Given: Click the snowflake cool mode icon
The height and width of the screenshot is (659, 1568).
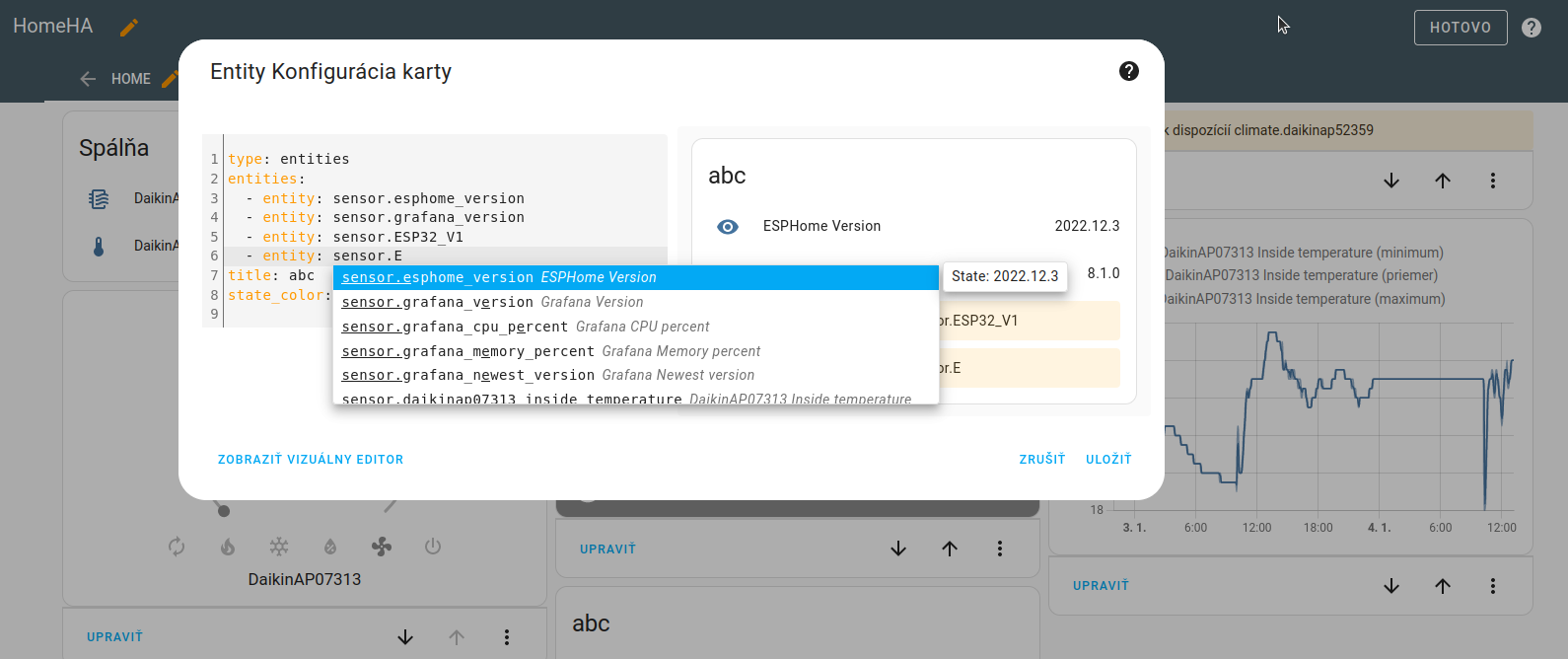Looking at the screenshot, I should [279, 547].
